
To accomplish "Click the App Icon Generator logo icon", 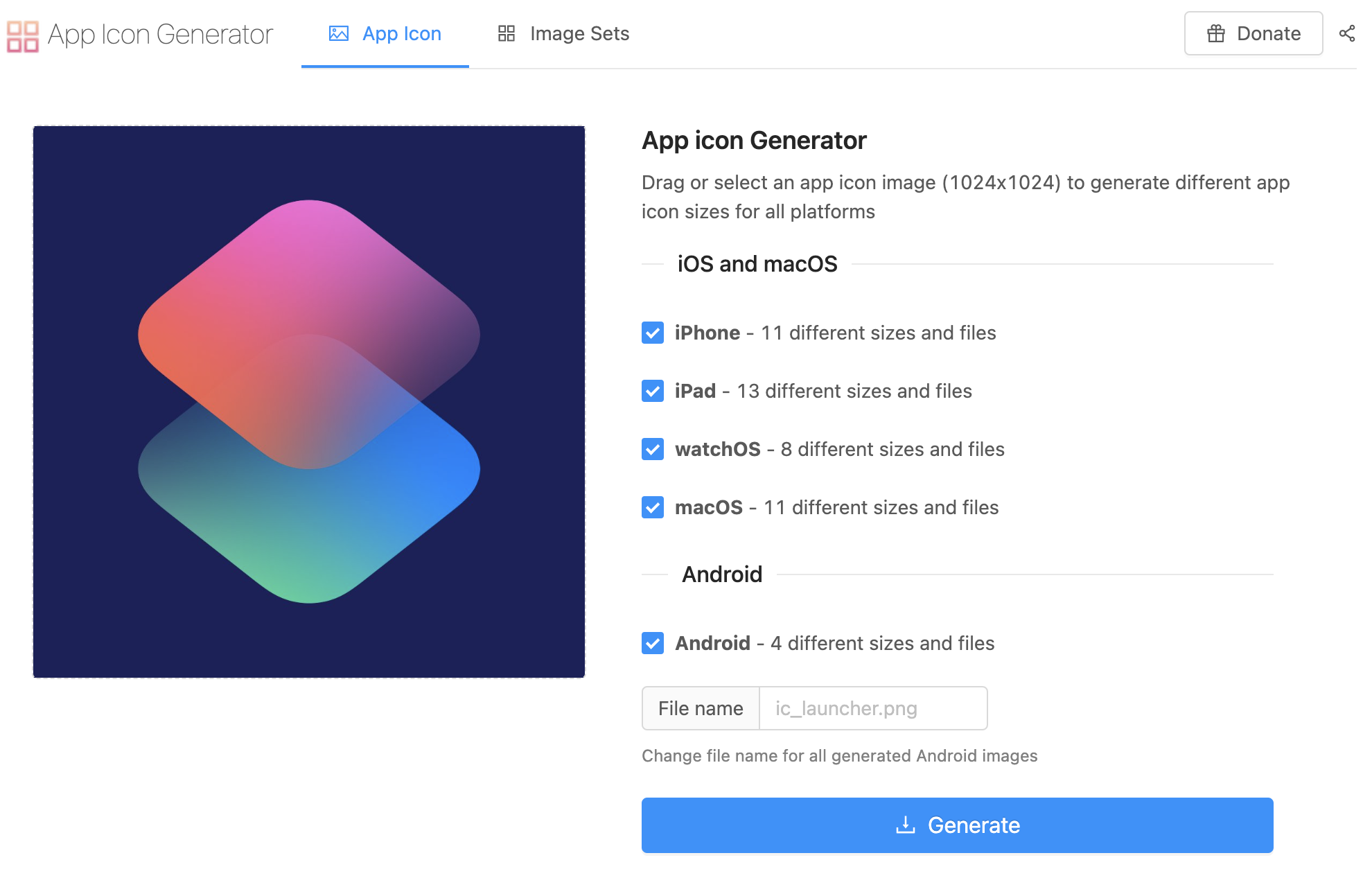I will click(22, 35).
